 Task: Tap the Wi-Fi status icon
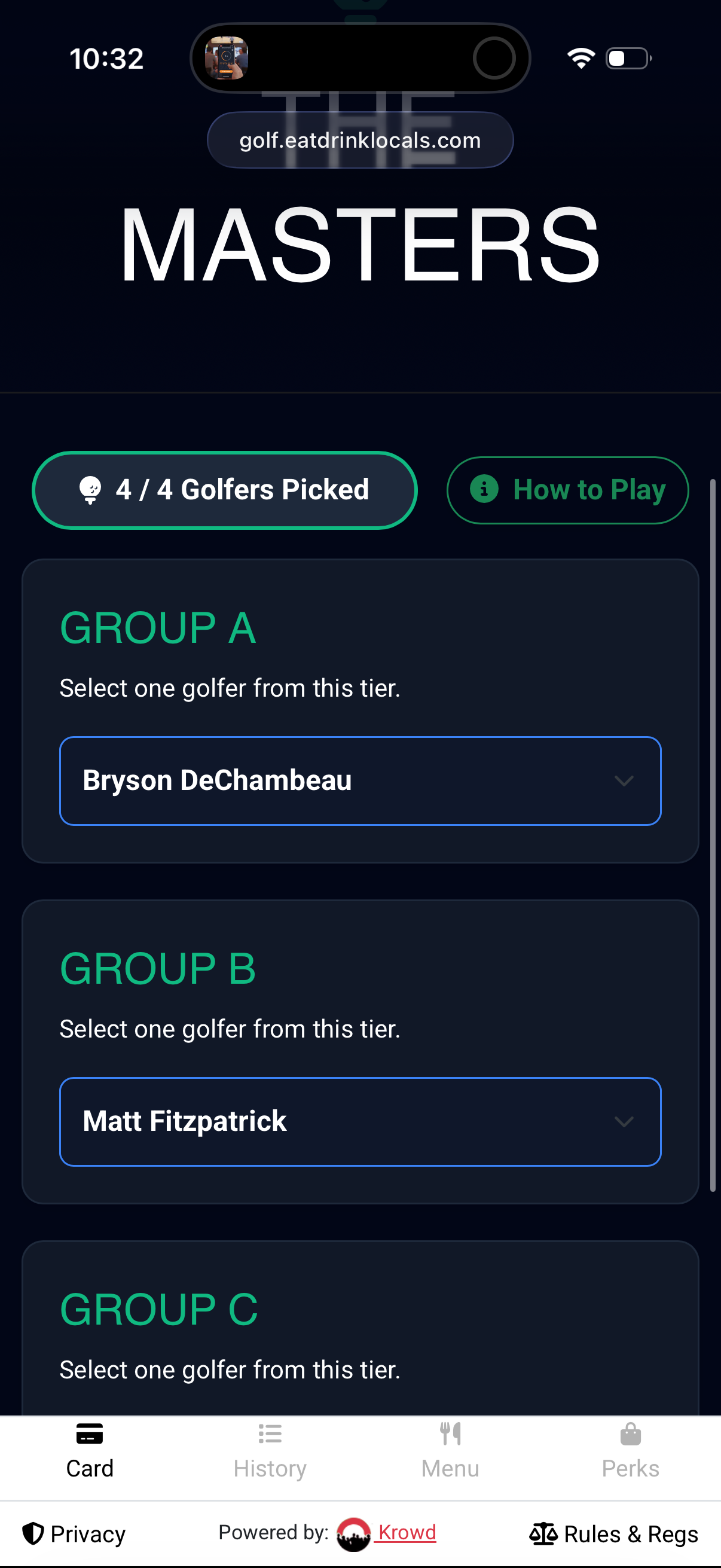click(581, 59)
